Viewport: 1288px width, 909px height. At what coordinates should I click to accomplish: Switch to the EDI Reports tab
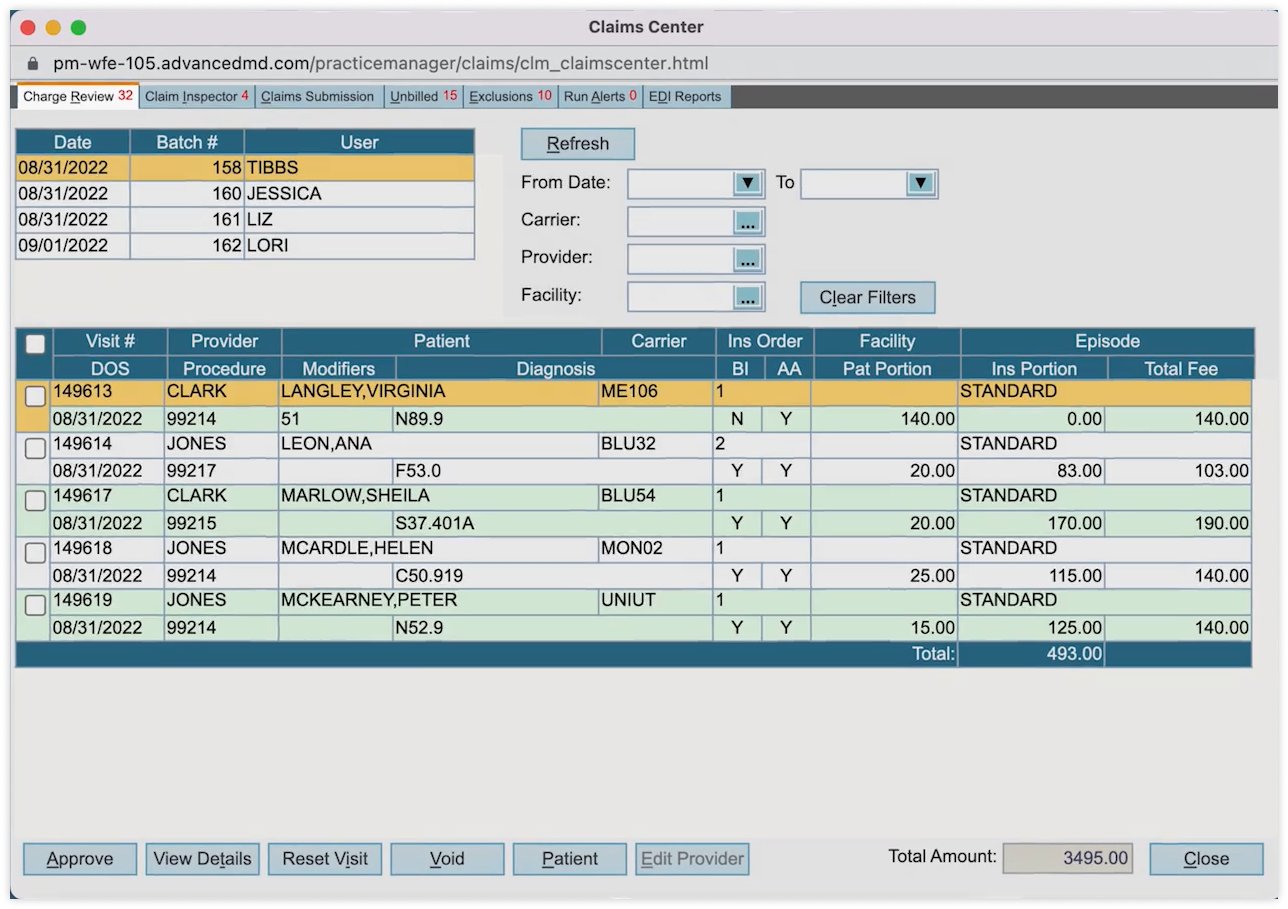tap(687, 96)
